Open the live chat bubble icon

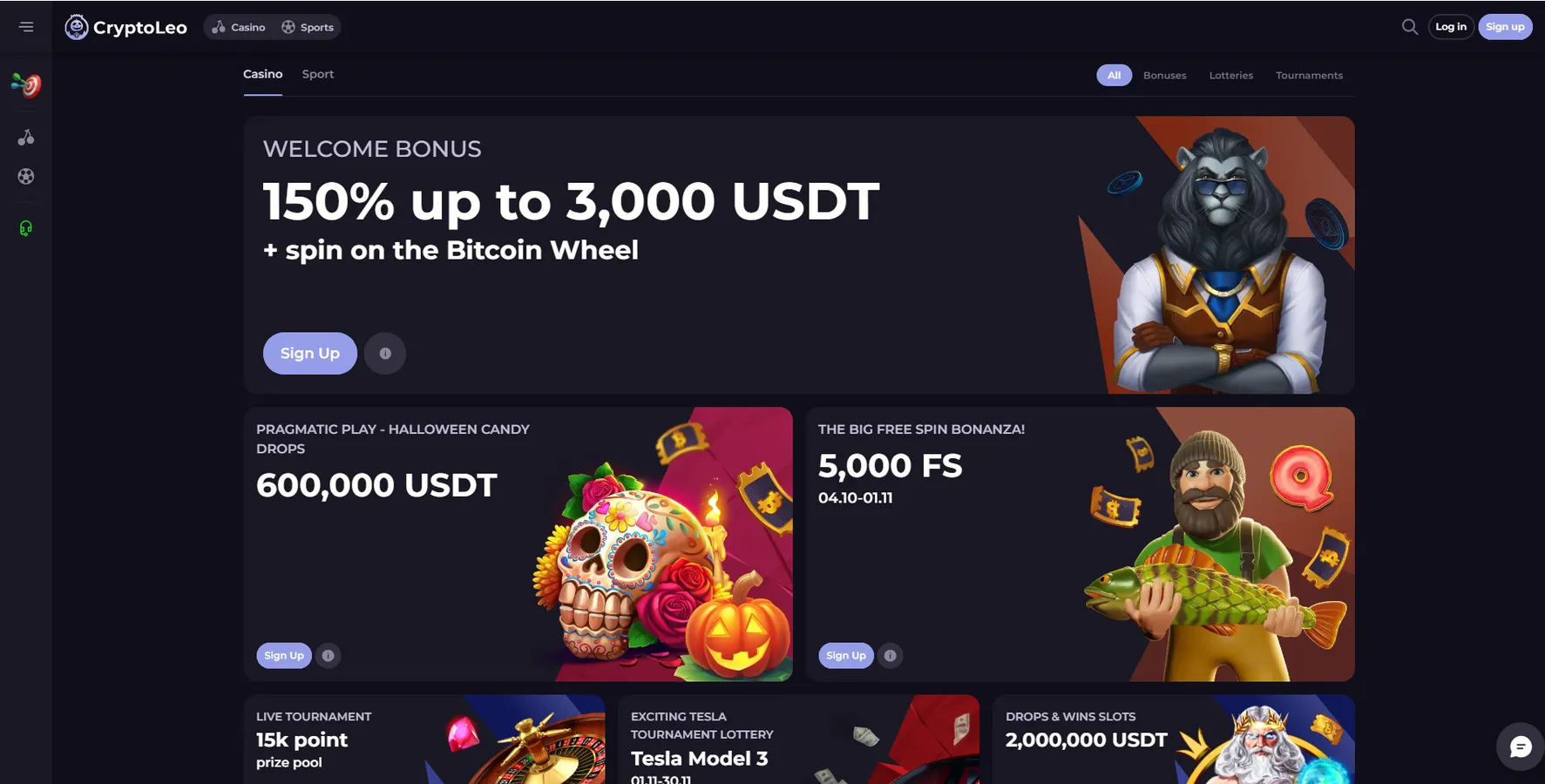(x=1521, y=747)
